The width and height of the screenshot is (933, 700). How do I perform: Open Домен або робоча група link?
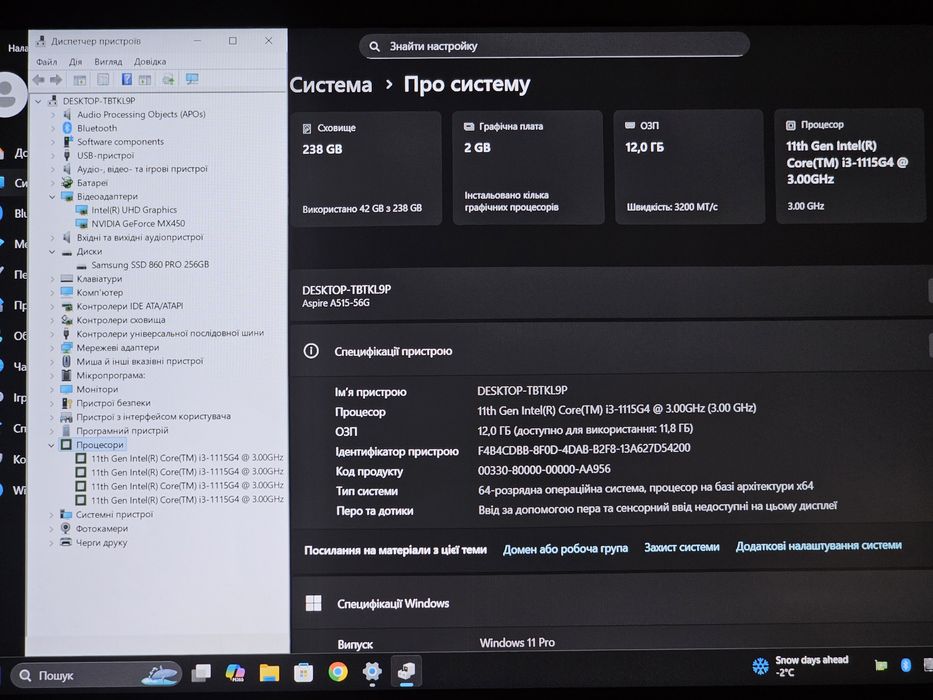point(565,549)
